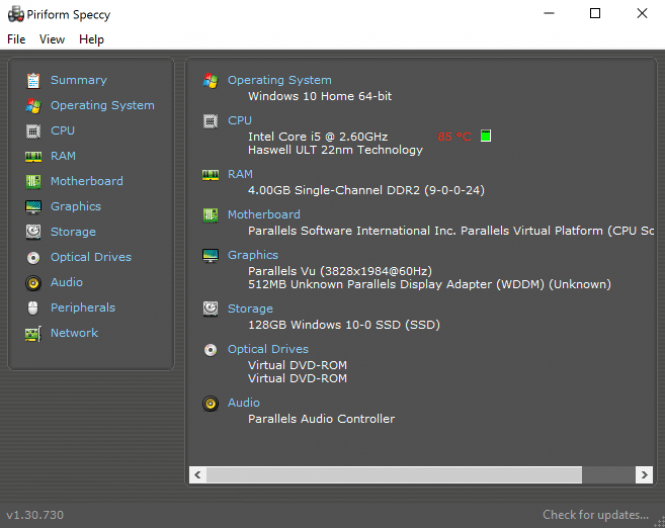Click the 128GB Windows 10-0 SSD text

(344, 325)
